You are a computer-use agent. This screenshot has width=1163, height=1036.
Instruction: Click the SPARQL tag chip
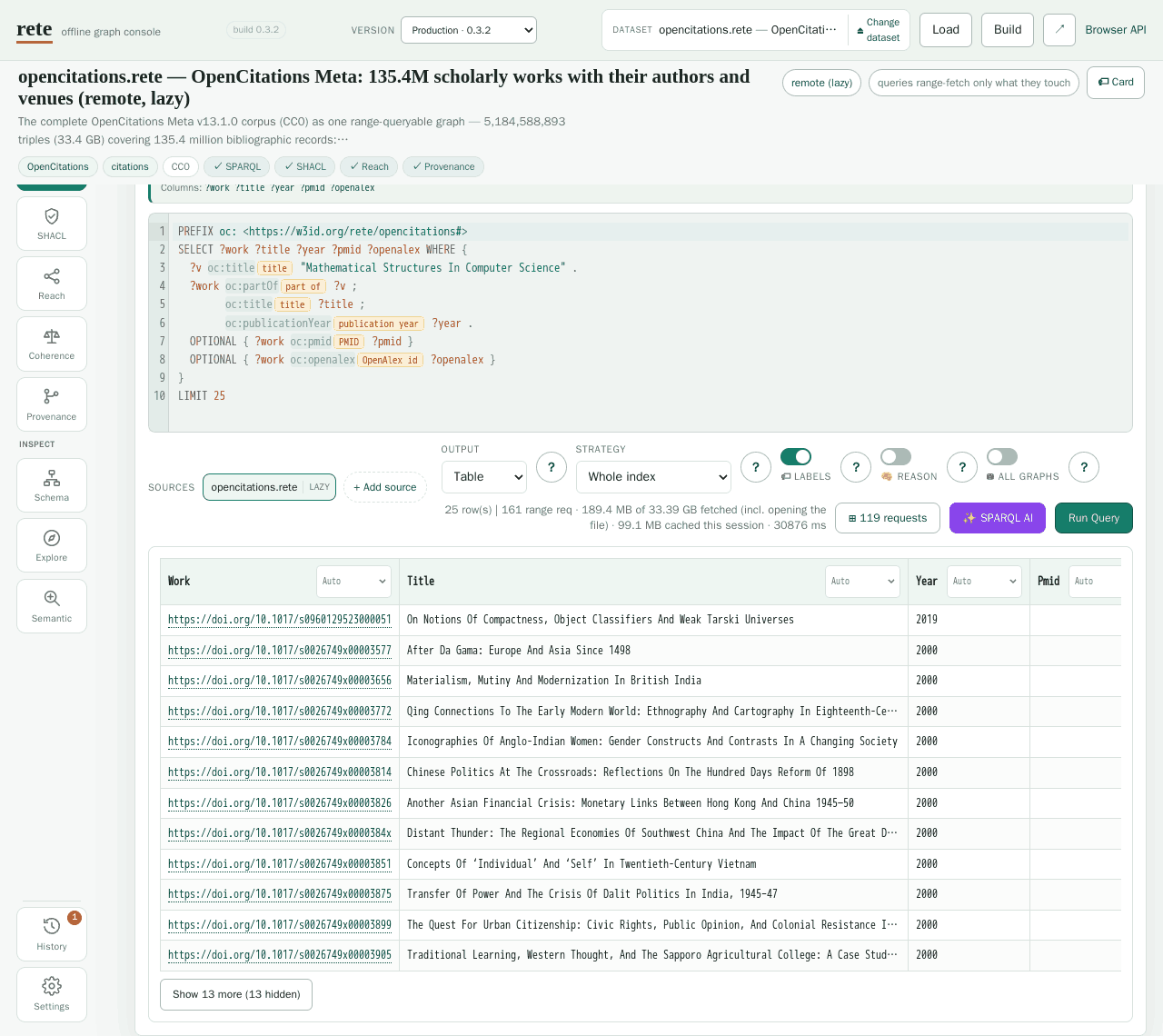click(236, 166)
